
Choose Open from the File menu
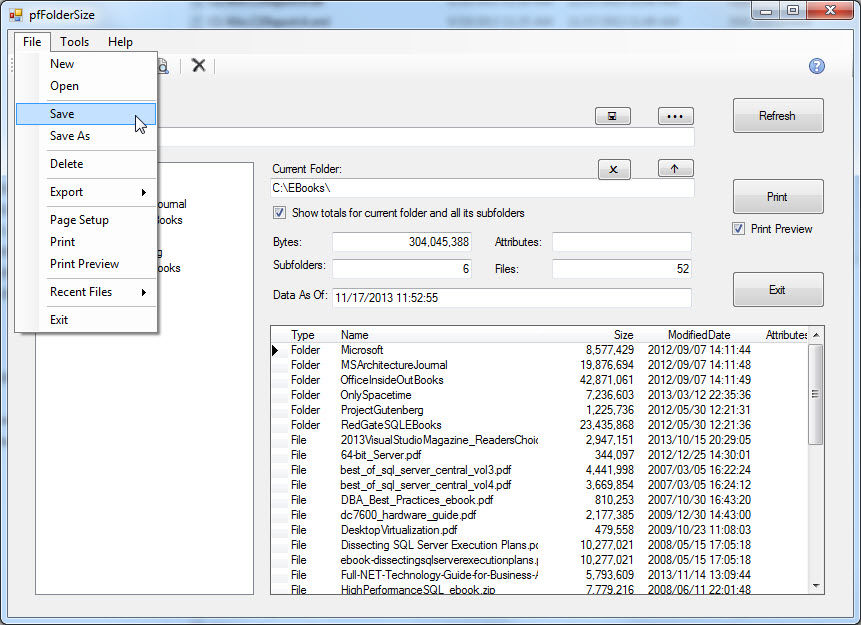[86, 86]
